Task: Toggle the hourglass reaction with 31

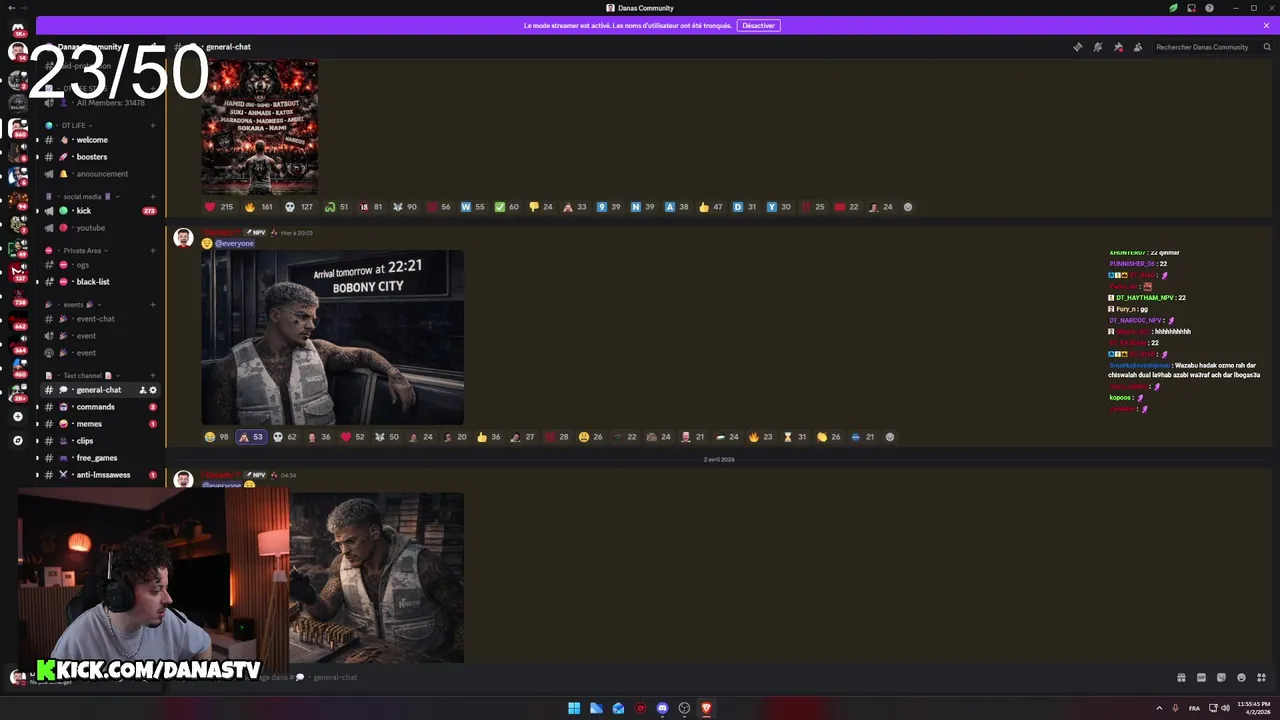Action: pyautogui.click(x=795, y=437)
